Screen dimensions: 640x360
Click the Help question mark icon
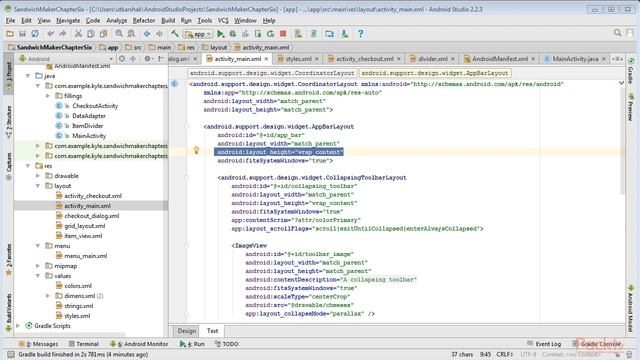tap(360, 34)
